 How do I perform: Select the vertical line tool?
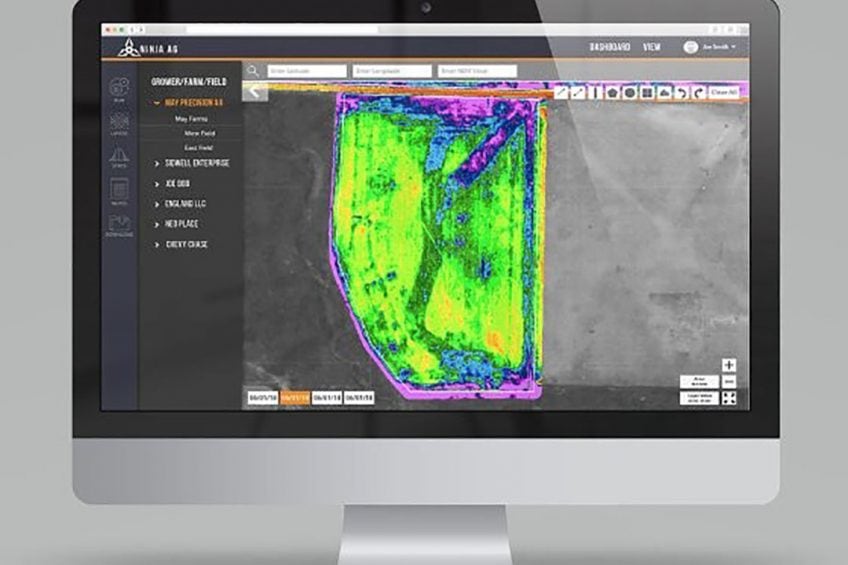coord(595,93)
